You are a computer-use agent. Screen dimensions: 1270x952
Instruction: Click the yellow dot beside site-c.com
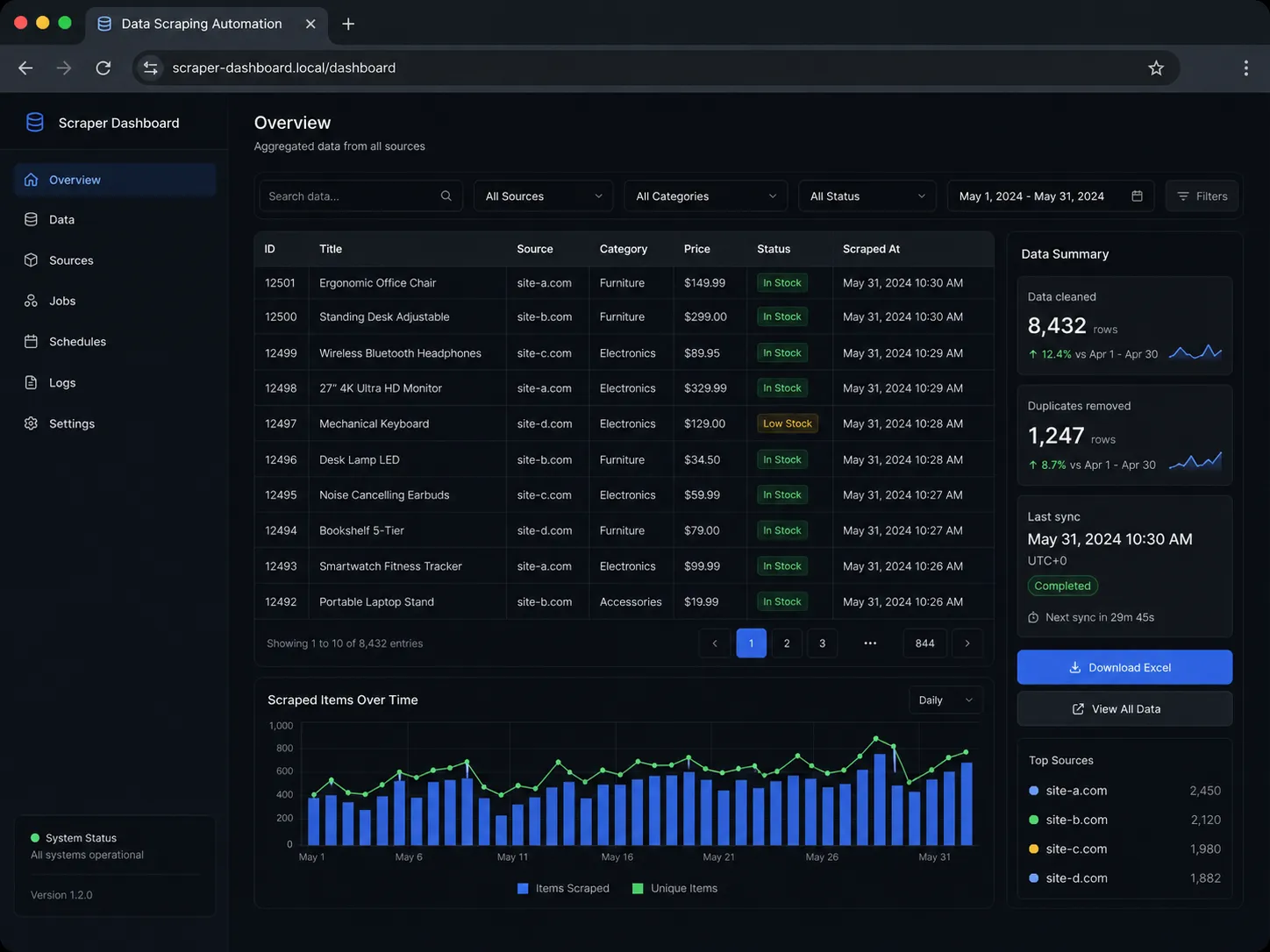point(1033,849)
